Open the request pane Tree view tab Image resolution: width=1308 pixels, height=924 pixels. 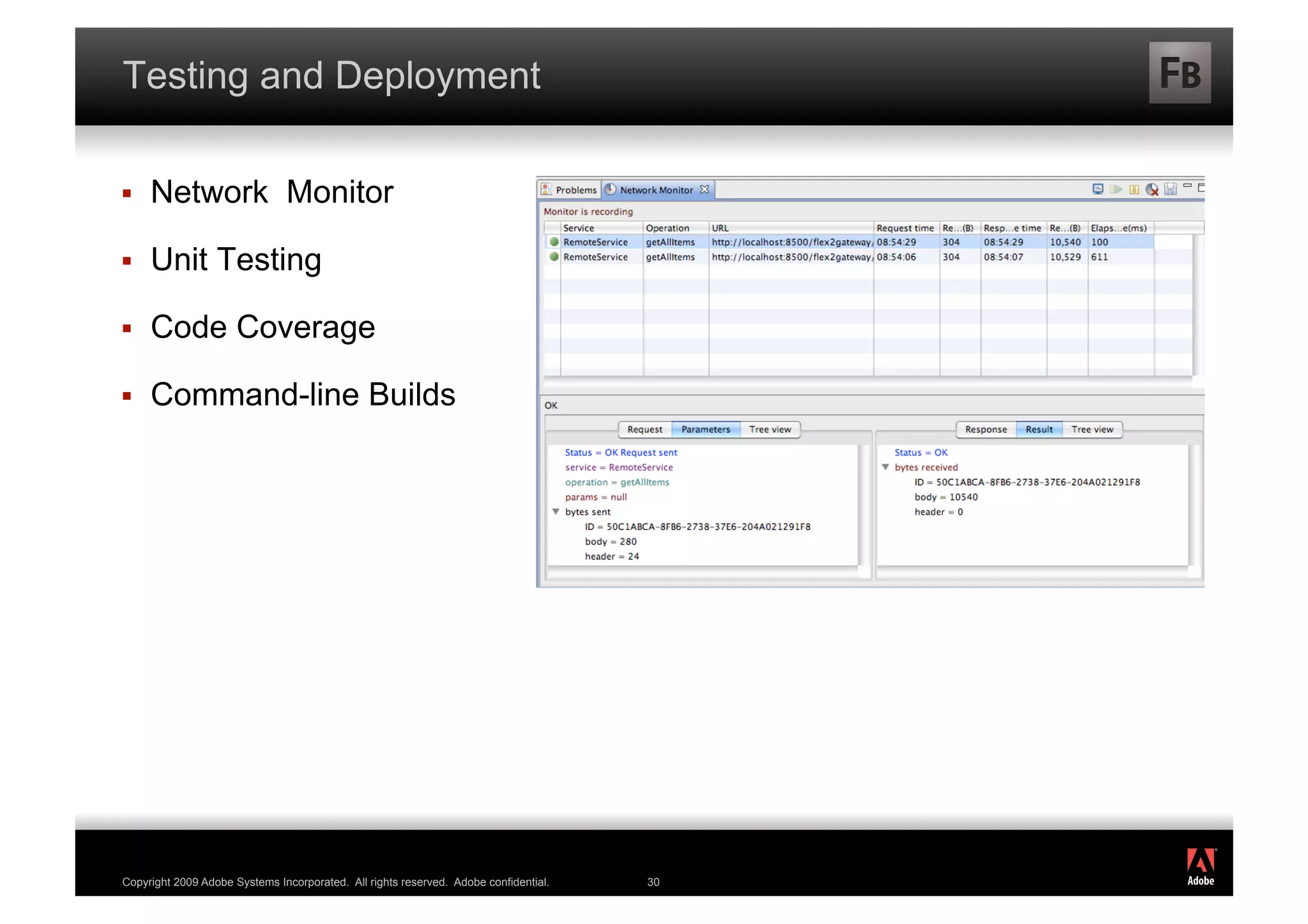[x=770, y=430]
